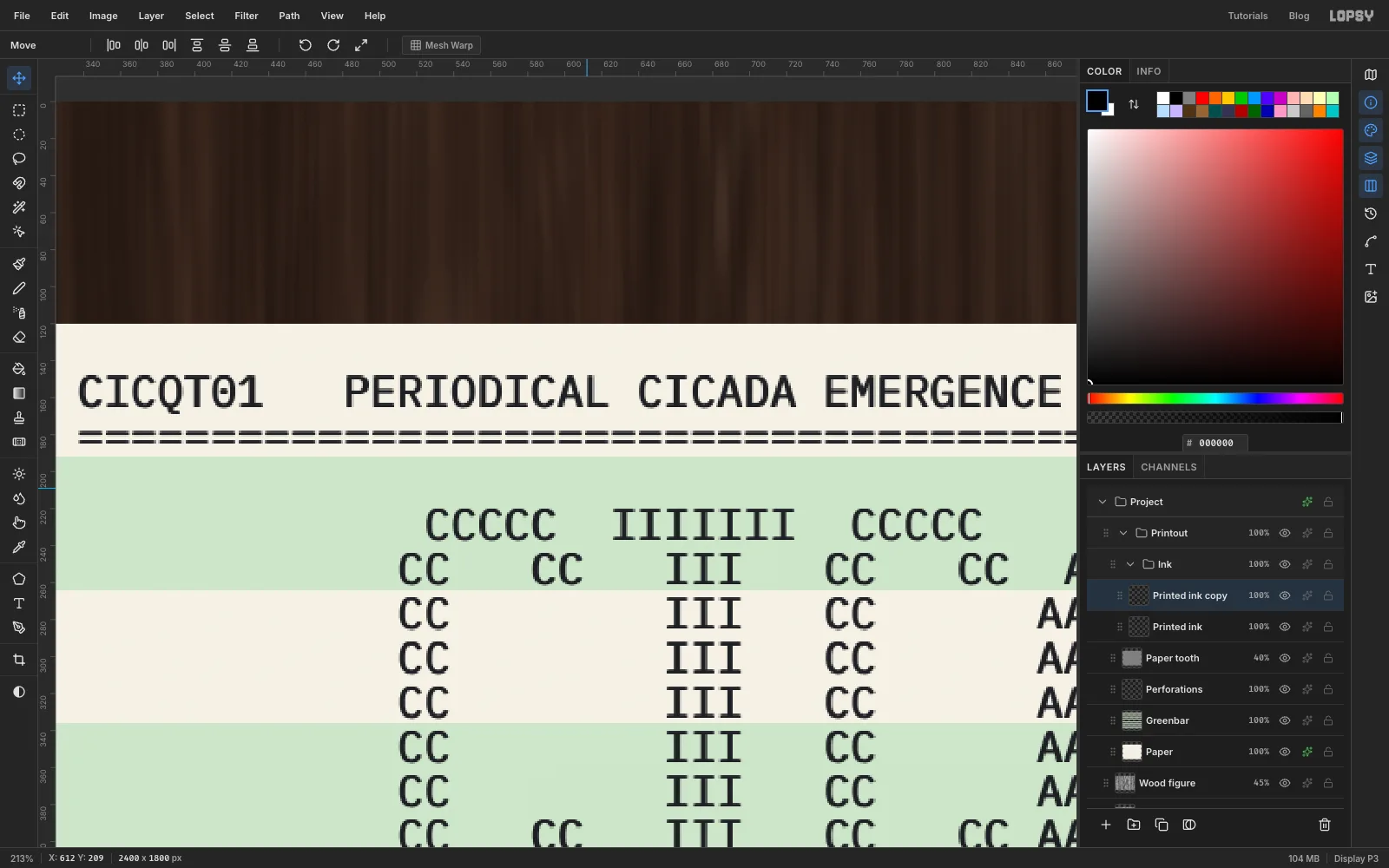Toggle visibility of Paper tooth layer
The width and height of the screenshot is (1389, 868).
[x=1285, y=658]
